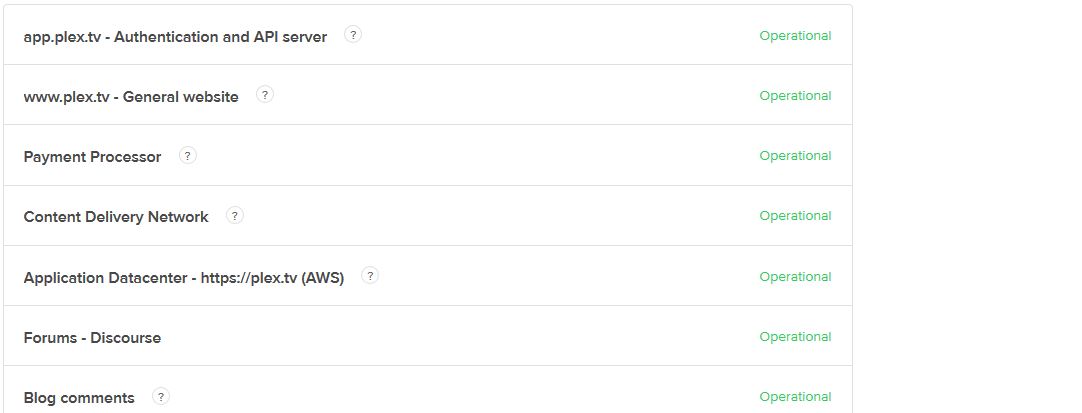The image size is (1082, 413).
Task: Select the Payment Processor Operational status
Action: (795, 156)
